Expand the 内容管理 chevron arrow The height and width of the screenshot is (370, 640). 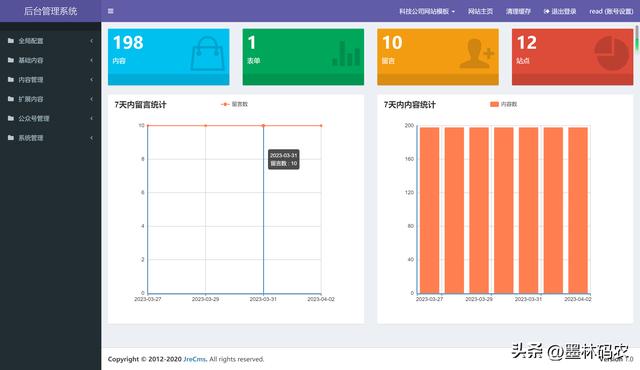91,80
